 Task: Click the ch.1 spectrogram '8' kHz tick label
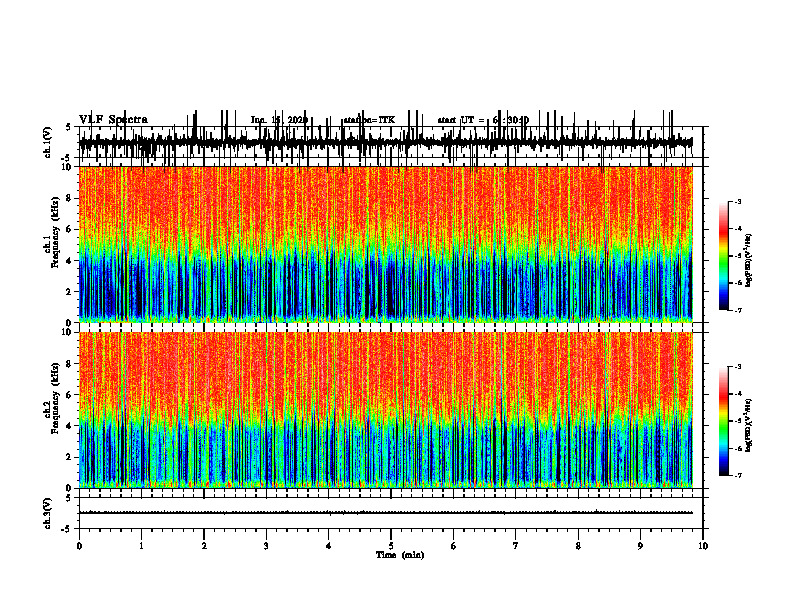[x=69, y=198]
